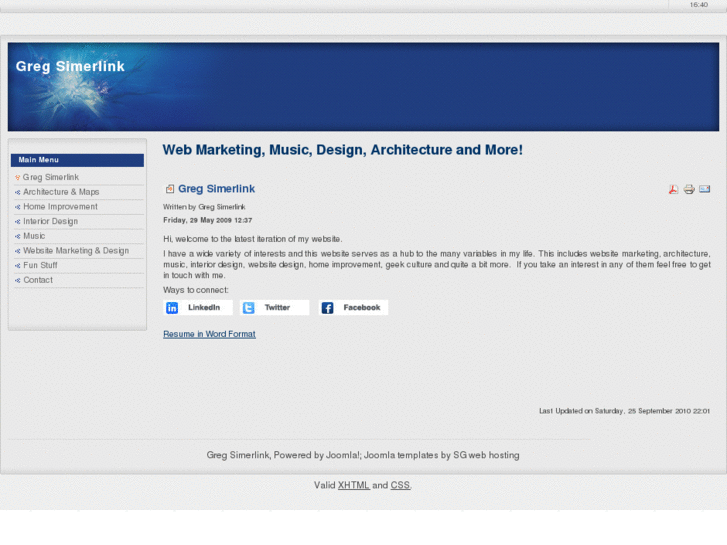Click the 'Friday, 29 May 2009 12:37' date
The width and height of the screenshot is (727, 545).
(x=208, y=220)
